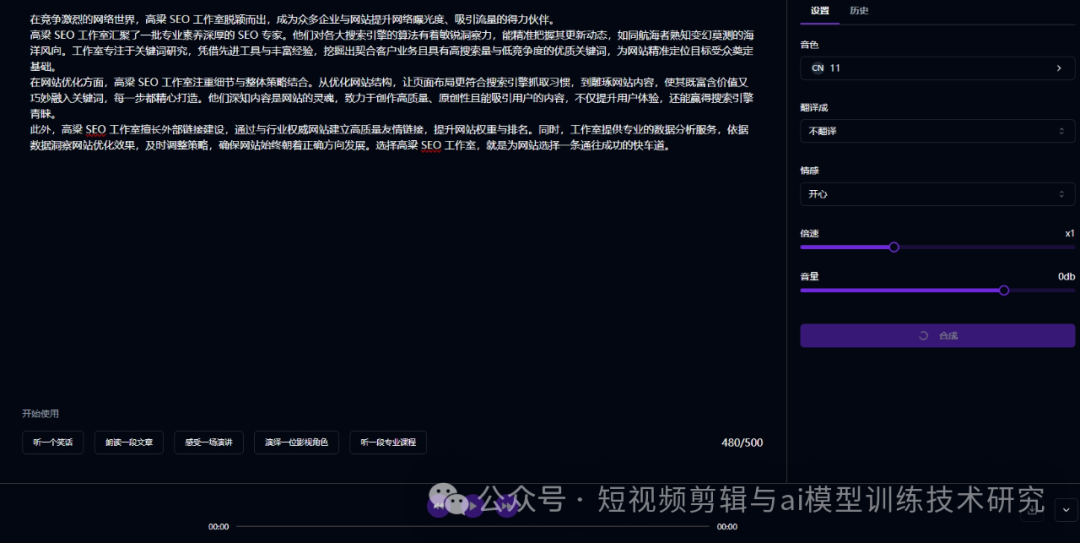Open the 音色 voice selector showing CN 11

pyautogui.click(x=937, y=68)
